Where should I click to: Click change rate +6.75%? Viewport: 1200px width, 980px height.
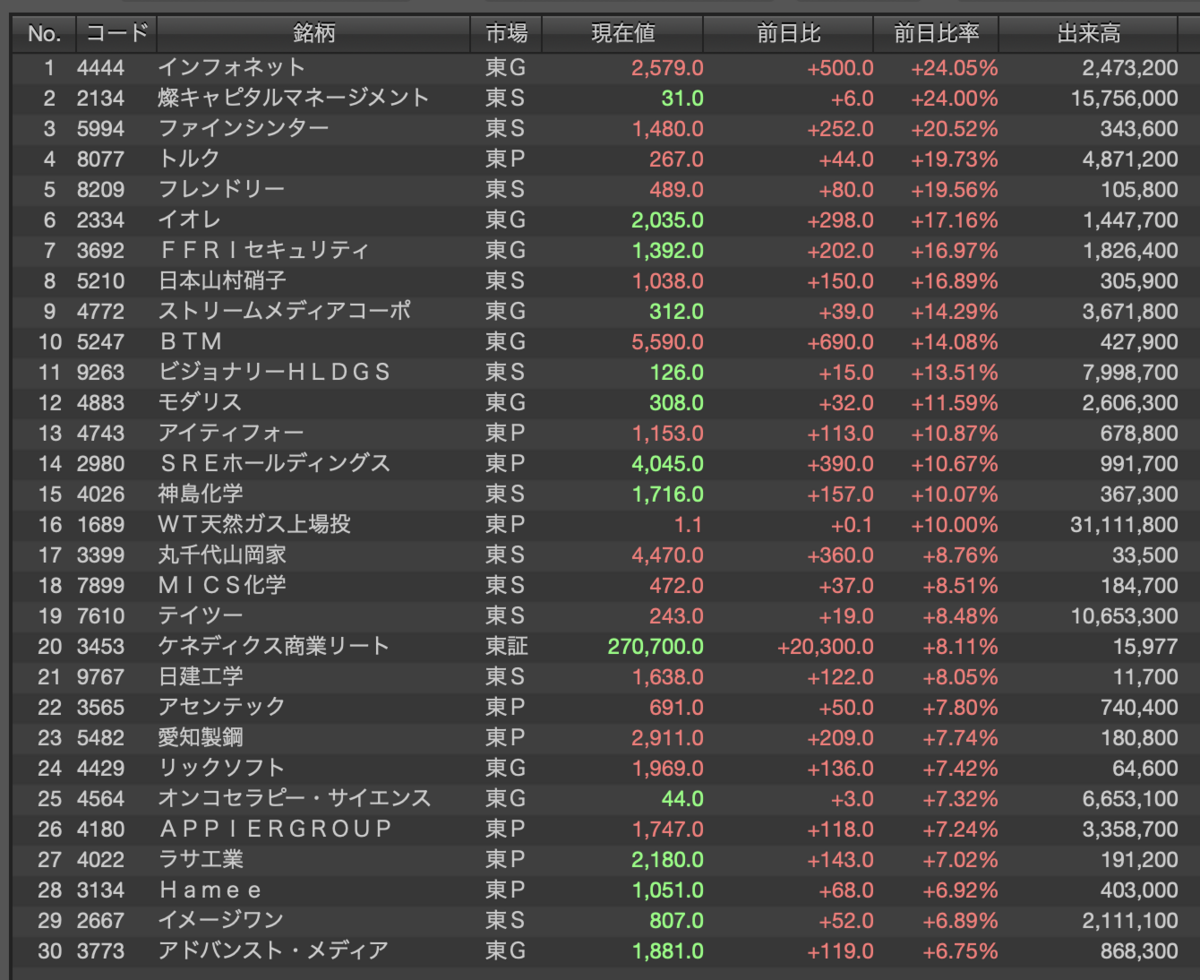pos(959,951)
